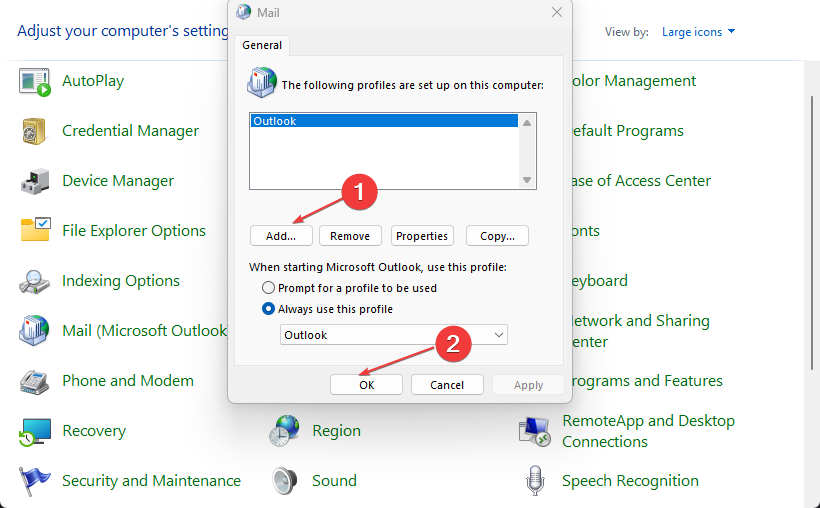Select the Outlook profile in the list
The image size is (820, 508).
384,121
